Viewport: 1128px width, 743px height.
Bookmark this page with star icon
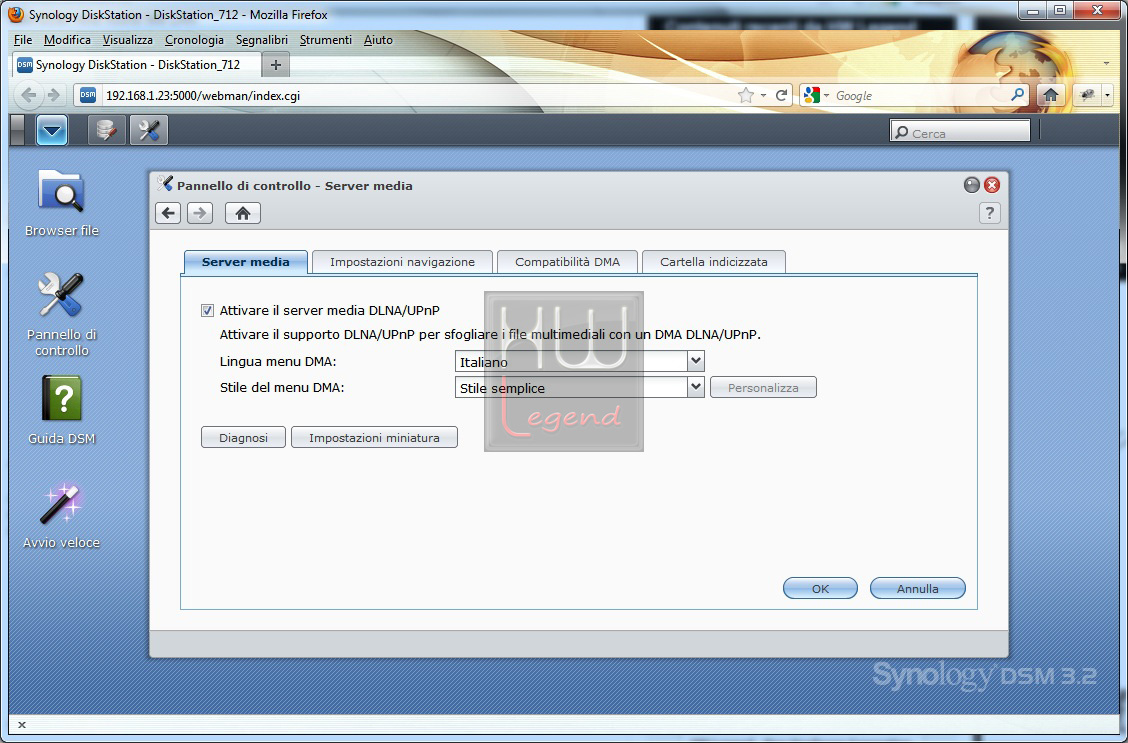(745, 95)
